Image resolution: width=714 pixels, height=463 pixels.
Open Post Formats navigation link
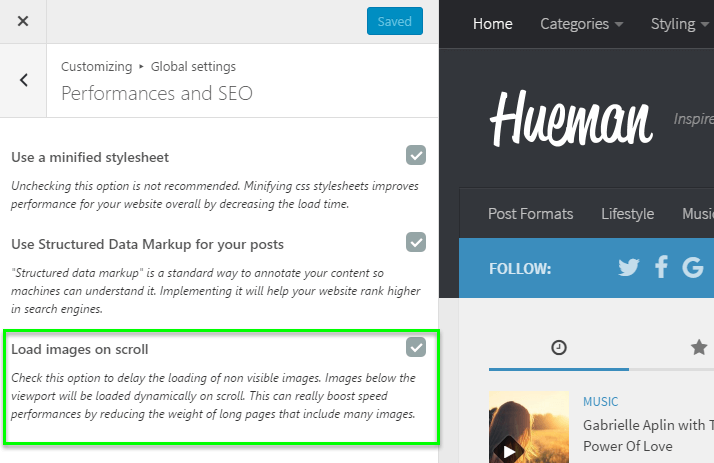coord(530,214)
